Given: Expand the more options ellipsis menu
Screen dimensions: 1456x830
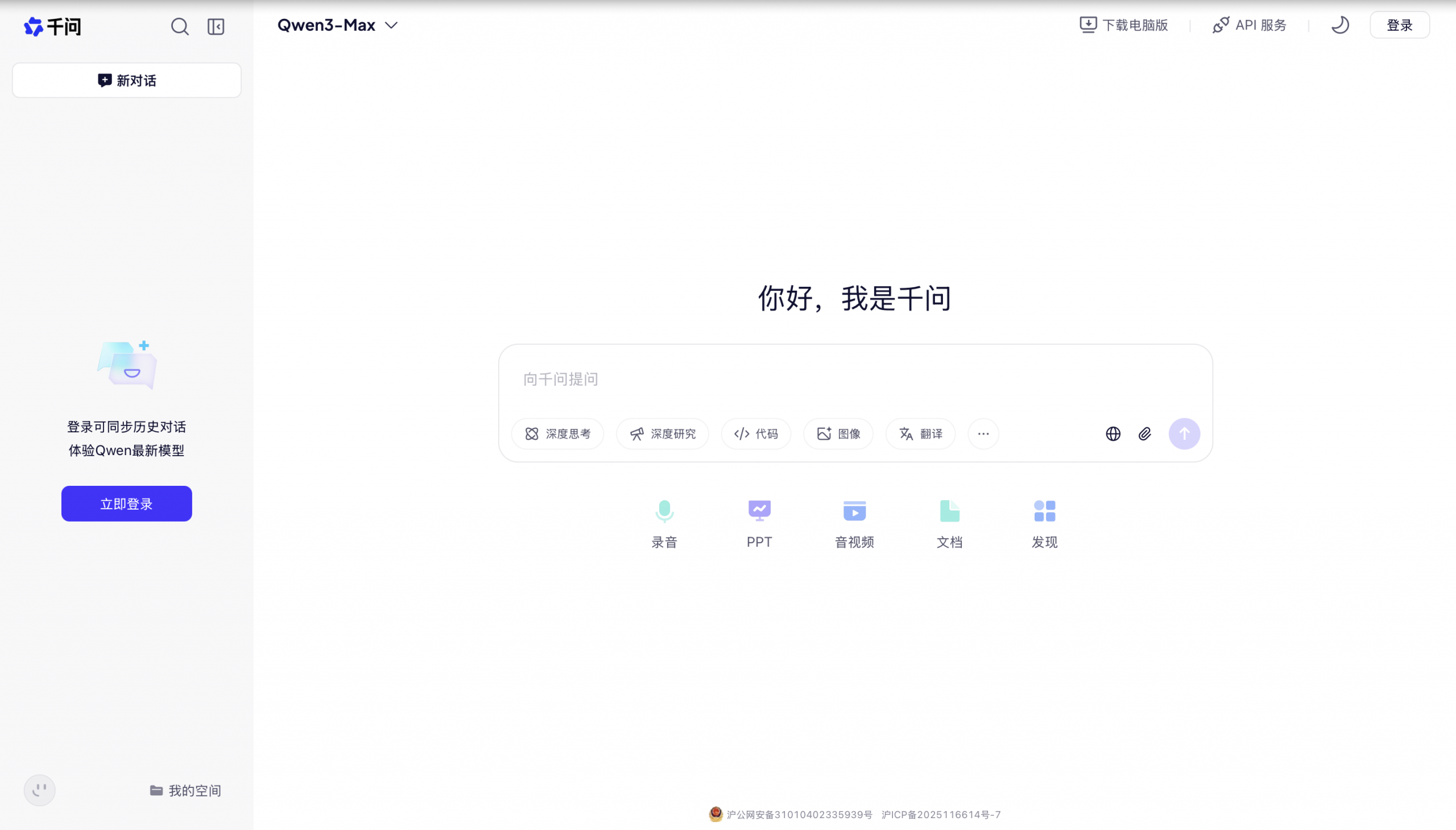Looking at the screenshot, I should coord(982,433).
